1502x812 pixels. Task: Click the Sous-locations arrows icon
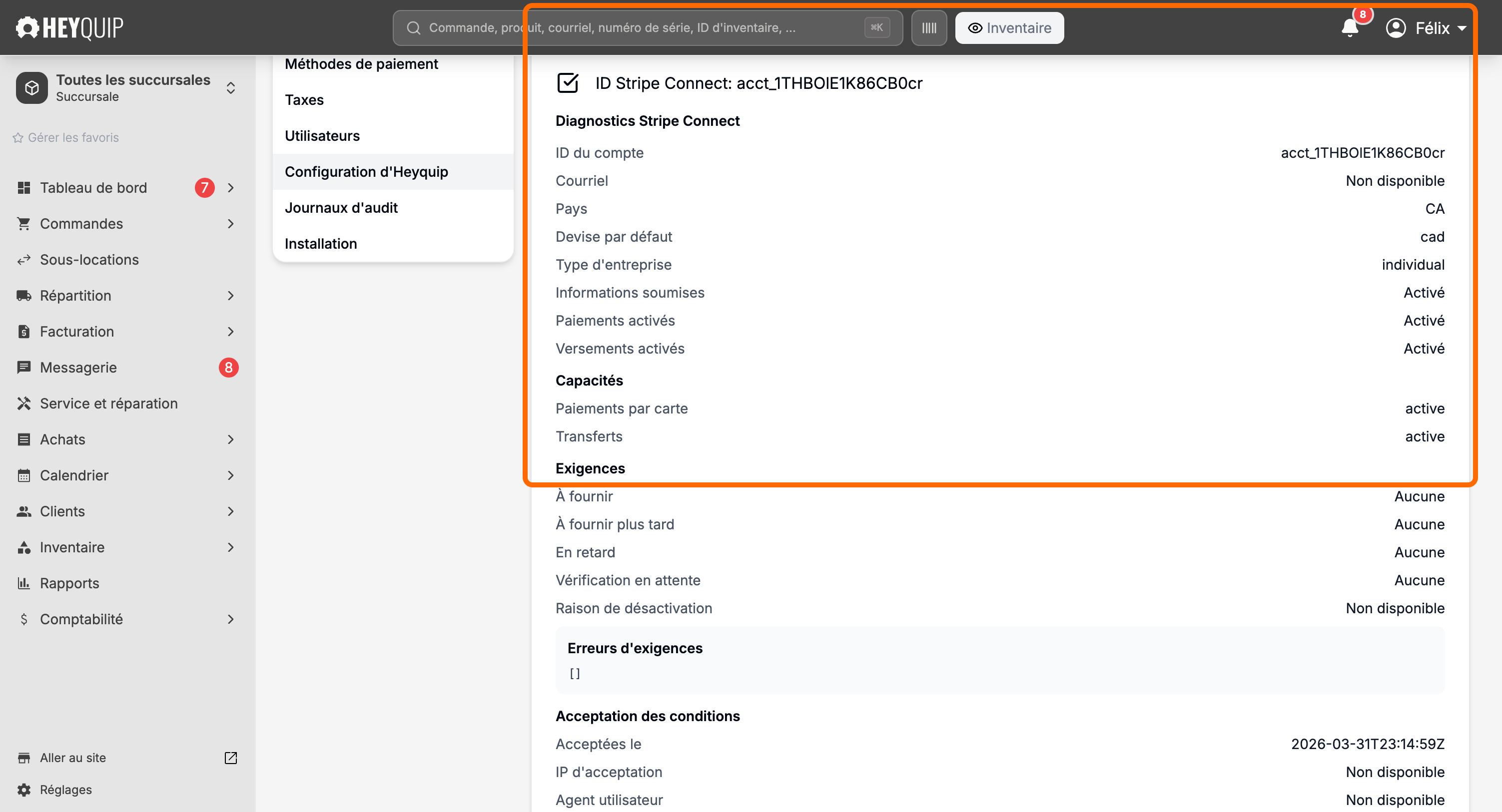coord(24,260)
